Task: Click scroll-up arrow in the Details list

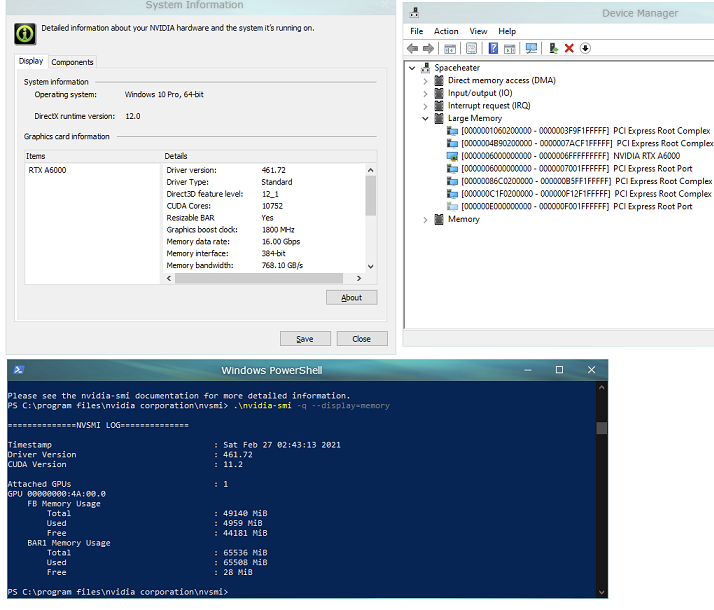Action: (371, 170)
